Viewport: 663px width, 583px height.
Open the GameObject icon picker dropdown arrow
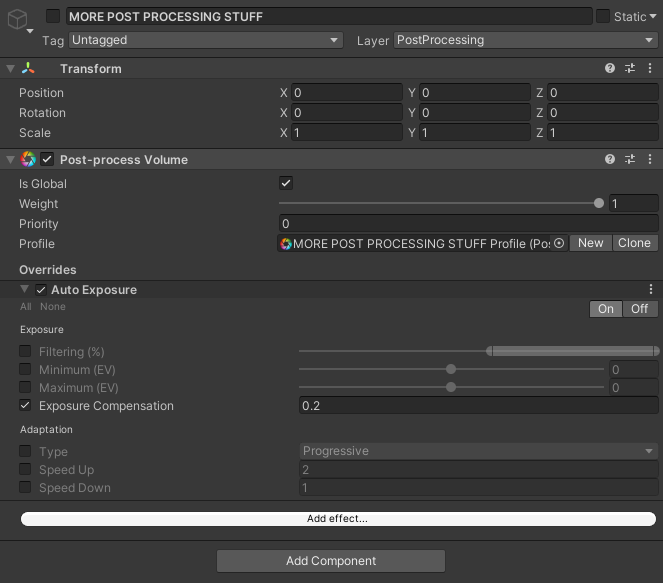click(x=30, y=31)
